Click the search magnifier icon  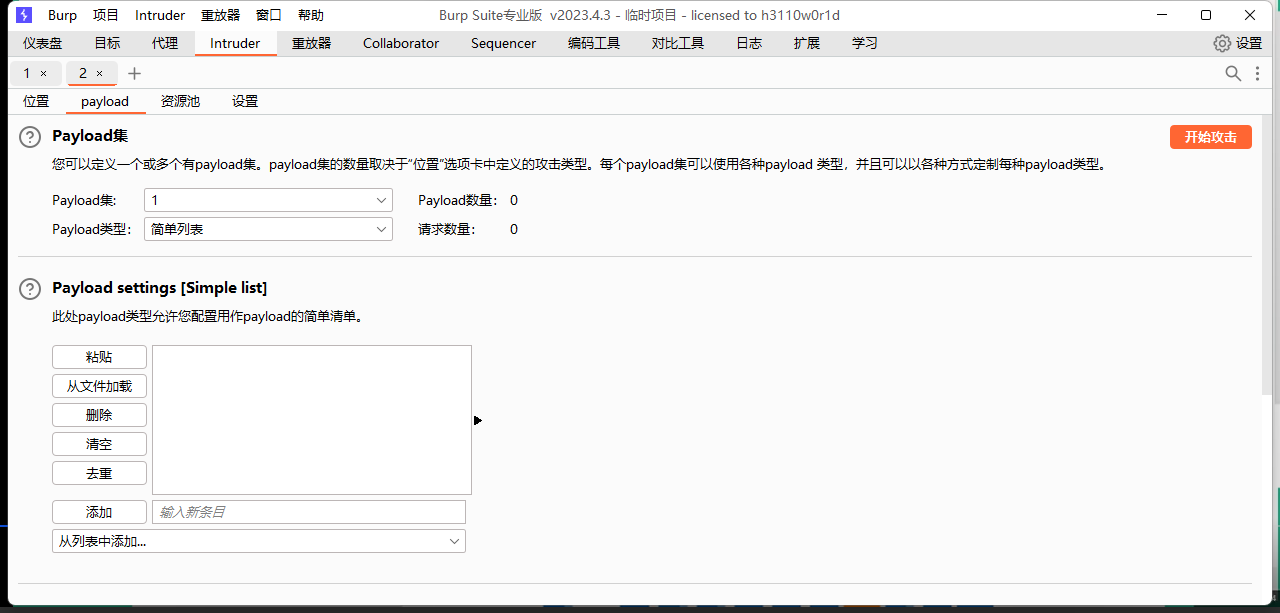[1234, 73]
